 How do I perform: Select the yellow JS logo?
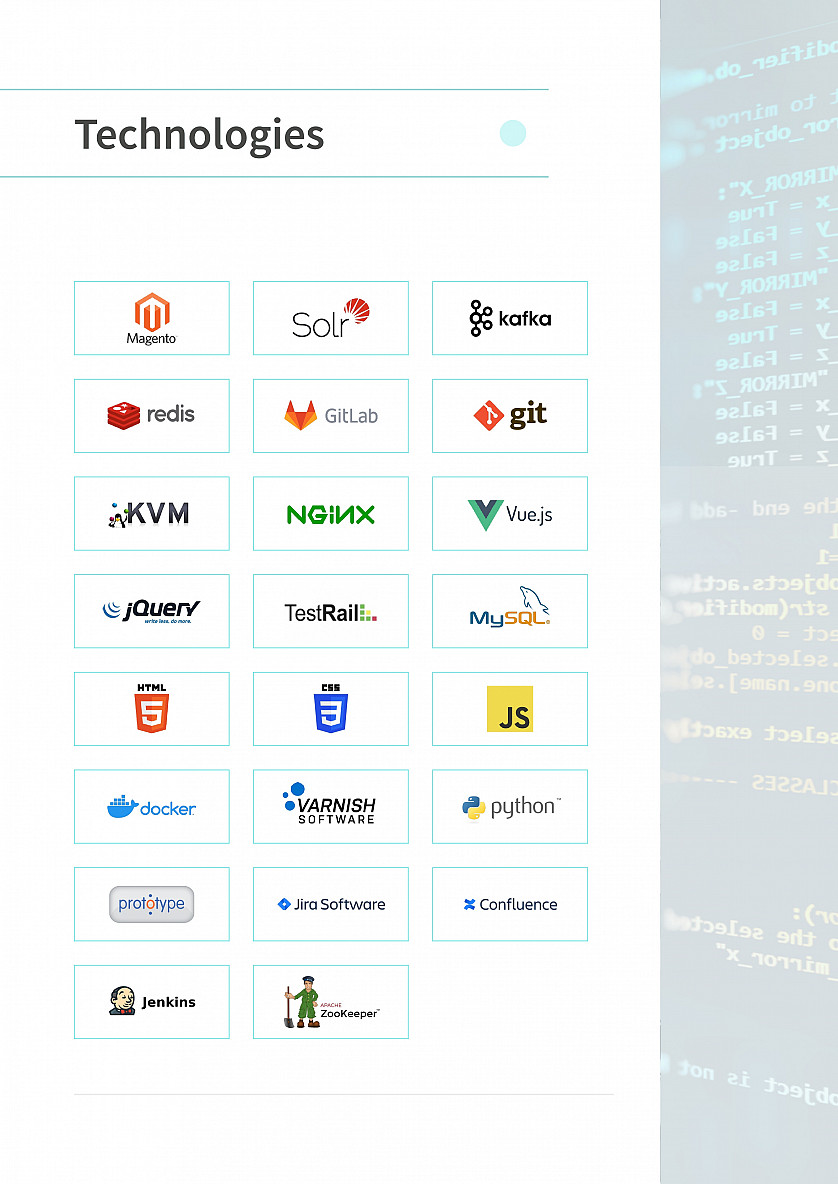pos(510,709)
